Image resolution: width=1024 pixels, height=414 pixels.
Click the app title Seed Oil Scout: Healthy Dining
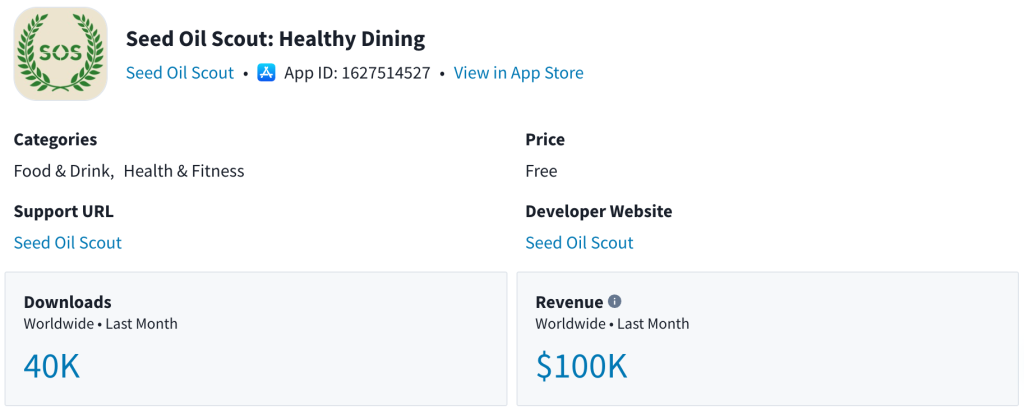(x=275, y=39)
